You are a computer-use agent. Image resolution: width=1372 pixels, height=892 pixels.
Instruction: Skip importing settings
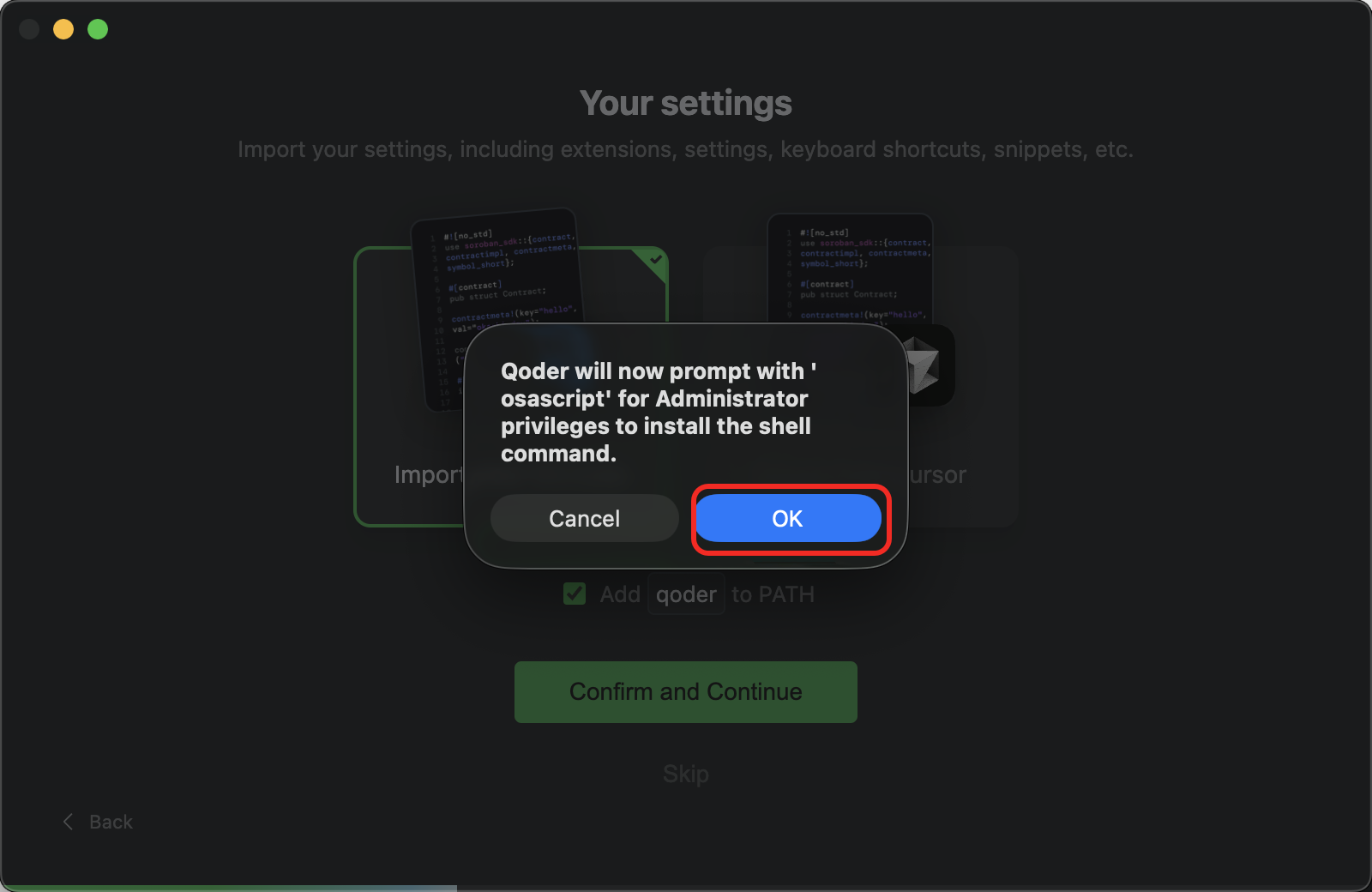click(x=685, y=774)
